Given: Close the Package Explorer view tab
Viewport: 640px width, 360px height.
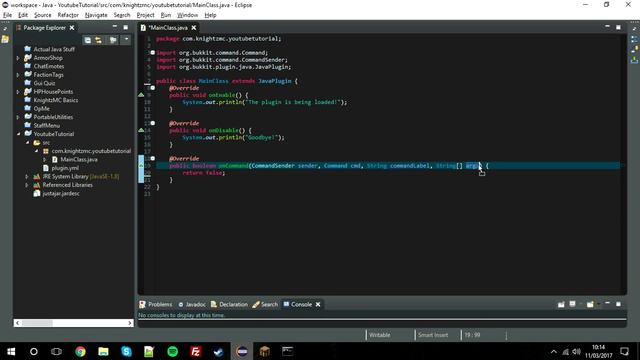Looking at the screenshot, I should point(72,28).
